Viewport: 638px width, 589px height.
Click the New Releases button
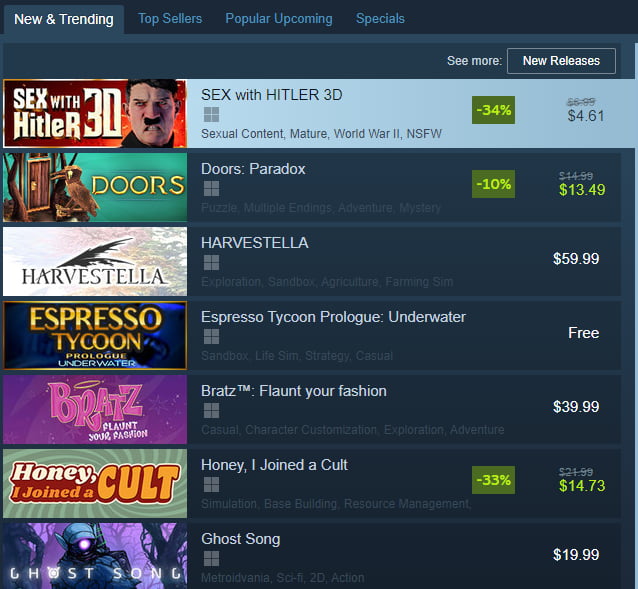pos(561,61)
